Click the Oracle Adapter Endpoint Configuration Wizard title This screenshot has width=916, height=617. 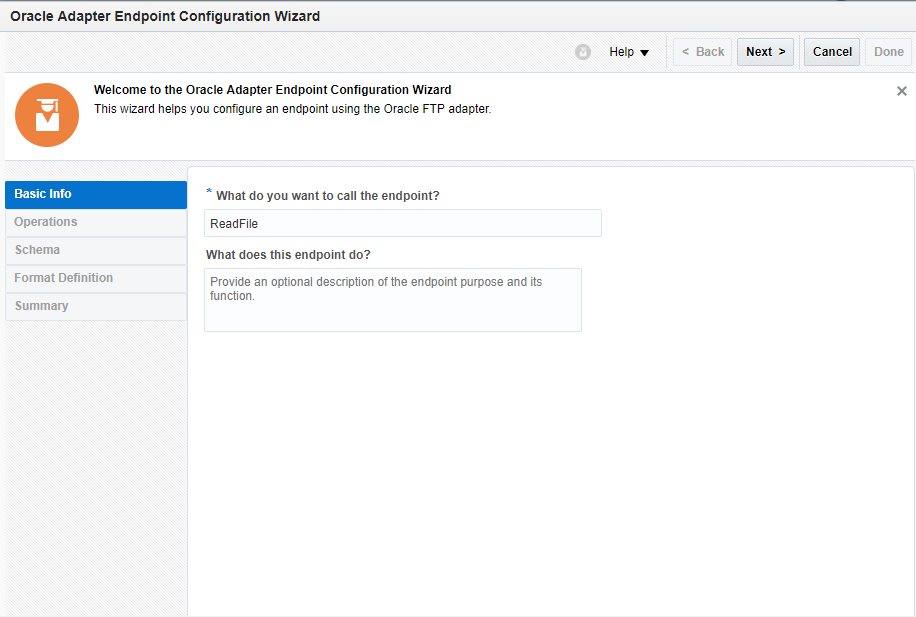pos(165,17)
